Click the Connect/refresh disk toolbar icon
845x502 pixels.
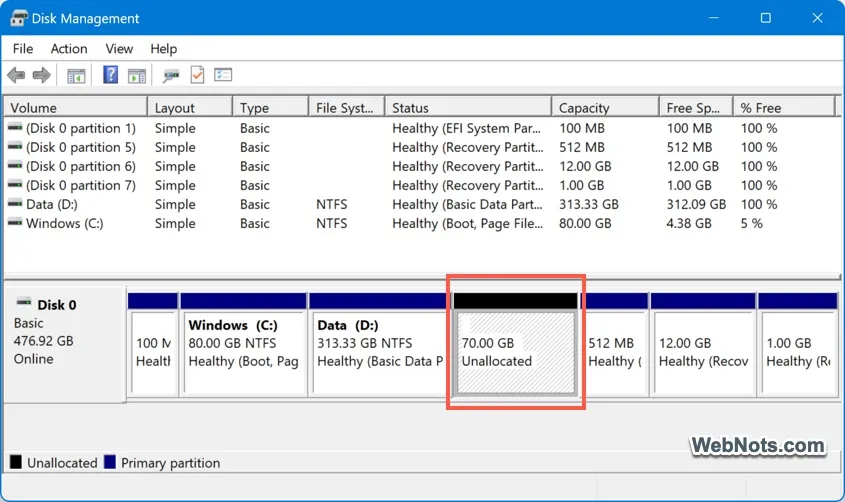point(171,76)
